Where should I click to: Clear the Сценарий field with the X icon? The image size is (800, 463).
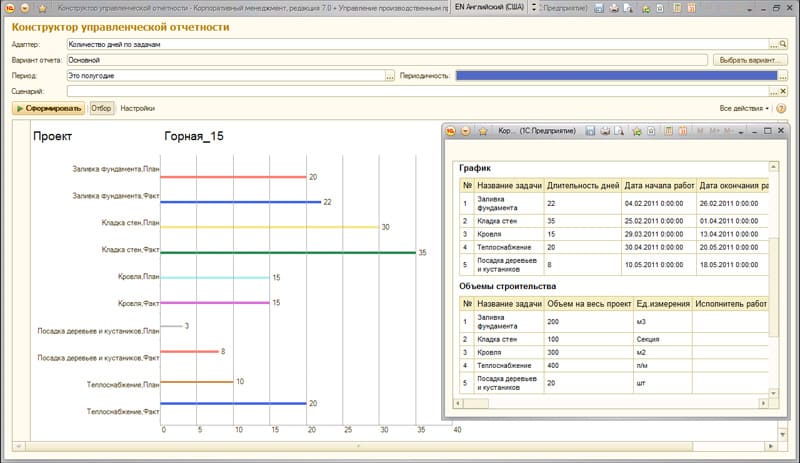coord(783,91)
